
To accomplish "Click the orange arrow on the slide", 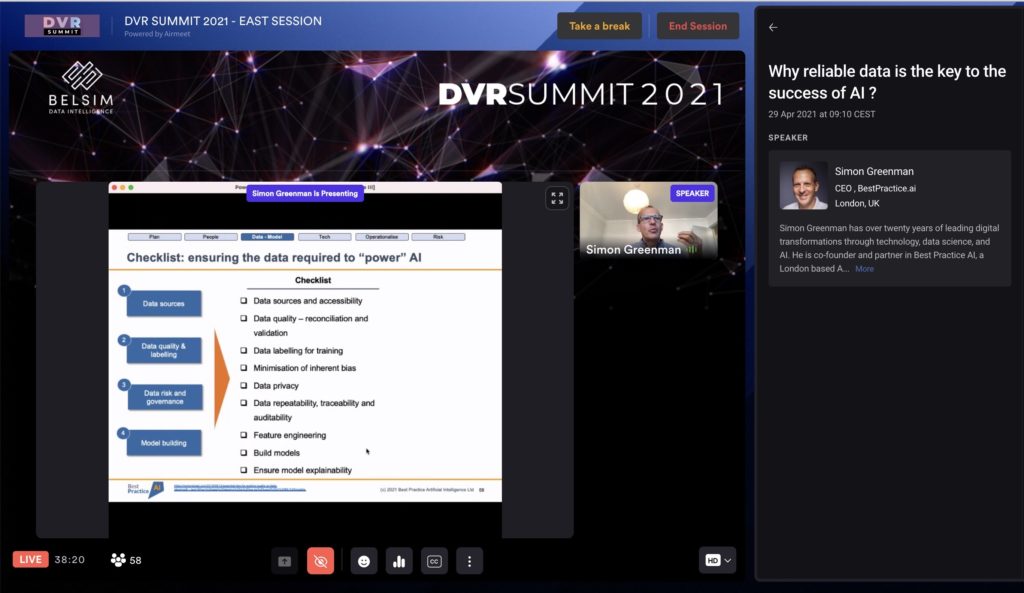I will point(221,377).
